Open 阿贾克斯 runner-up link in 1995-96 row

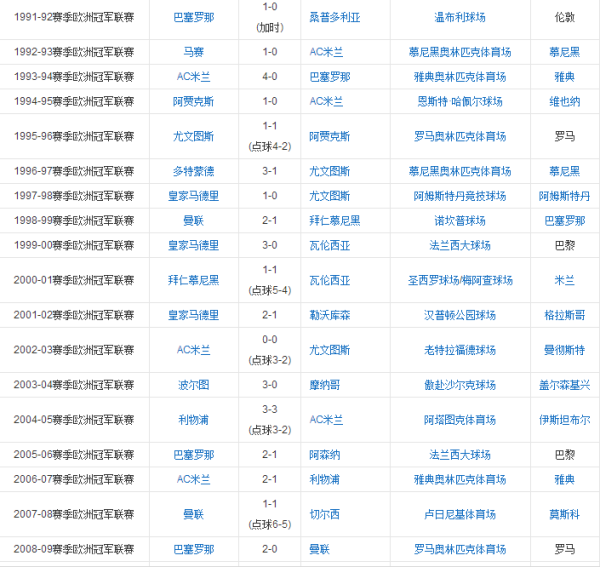pyautogui.click(x=330, y=136)
